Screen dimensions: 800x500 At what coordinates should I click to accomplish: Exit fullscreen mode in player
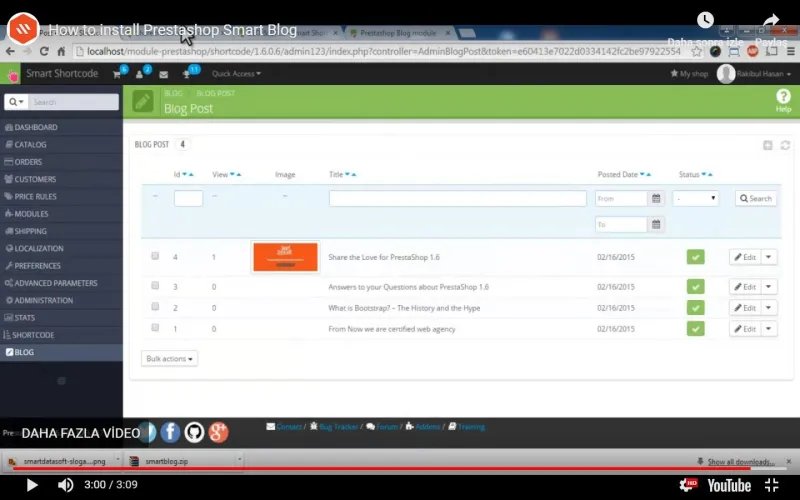coord(771,485)
